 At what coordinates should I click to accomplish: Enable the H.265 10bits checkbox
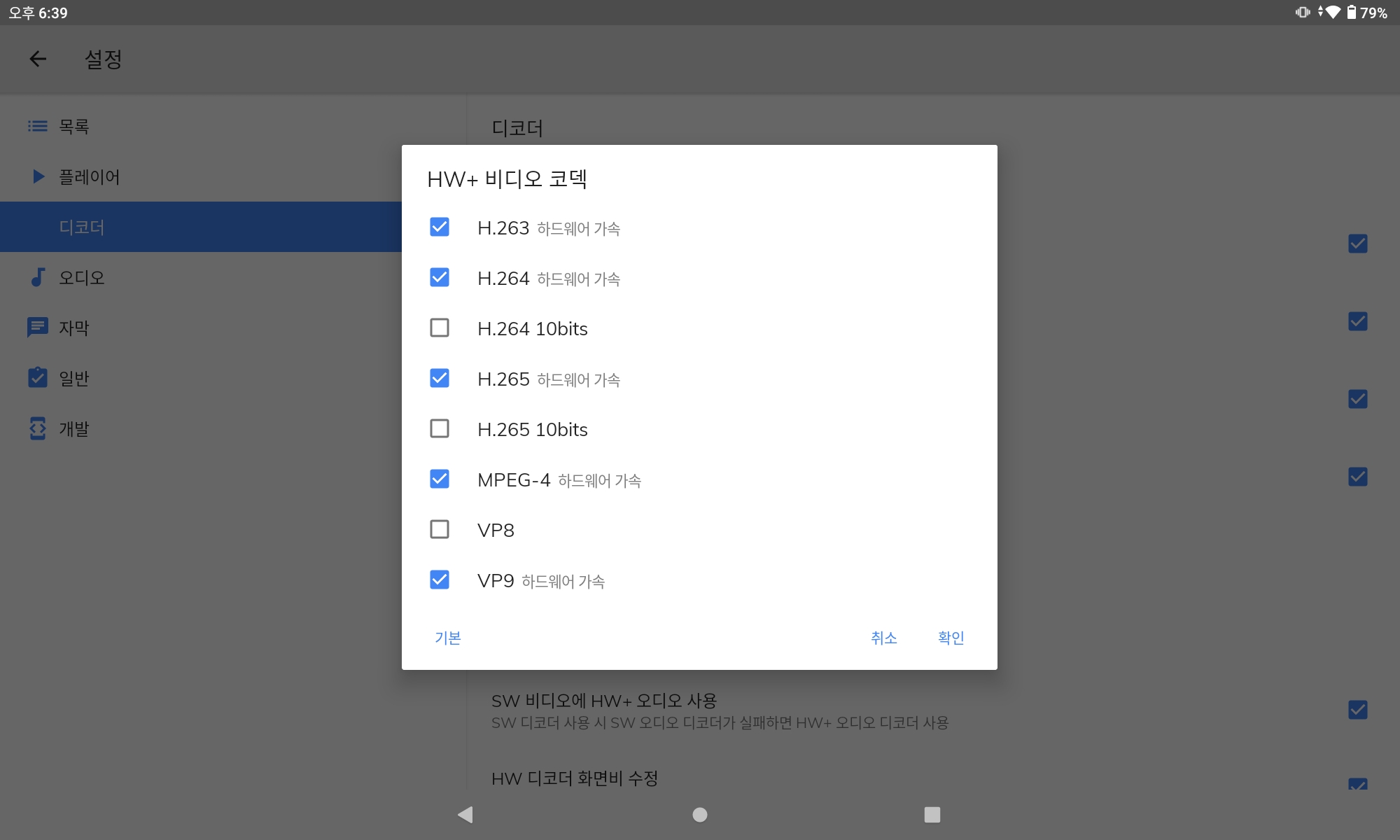point(440,429)
